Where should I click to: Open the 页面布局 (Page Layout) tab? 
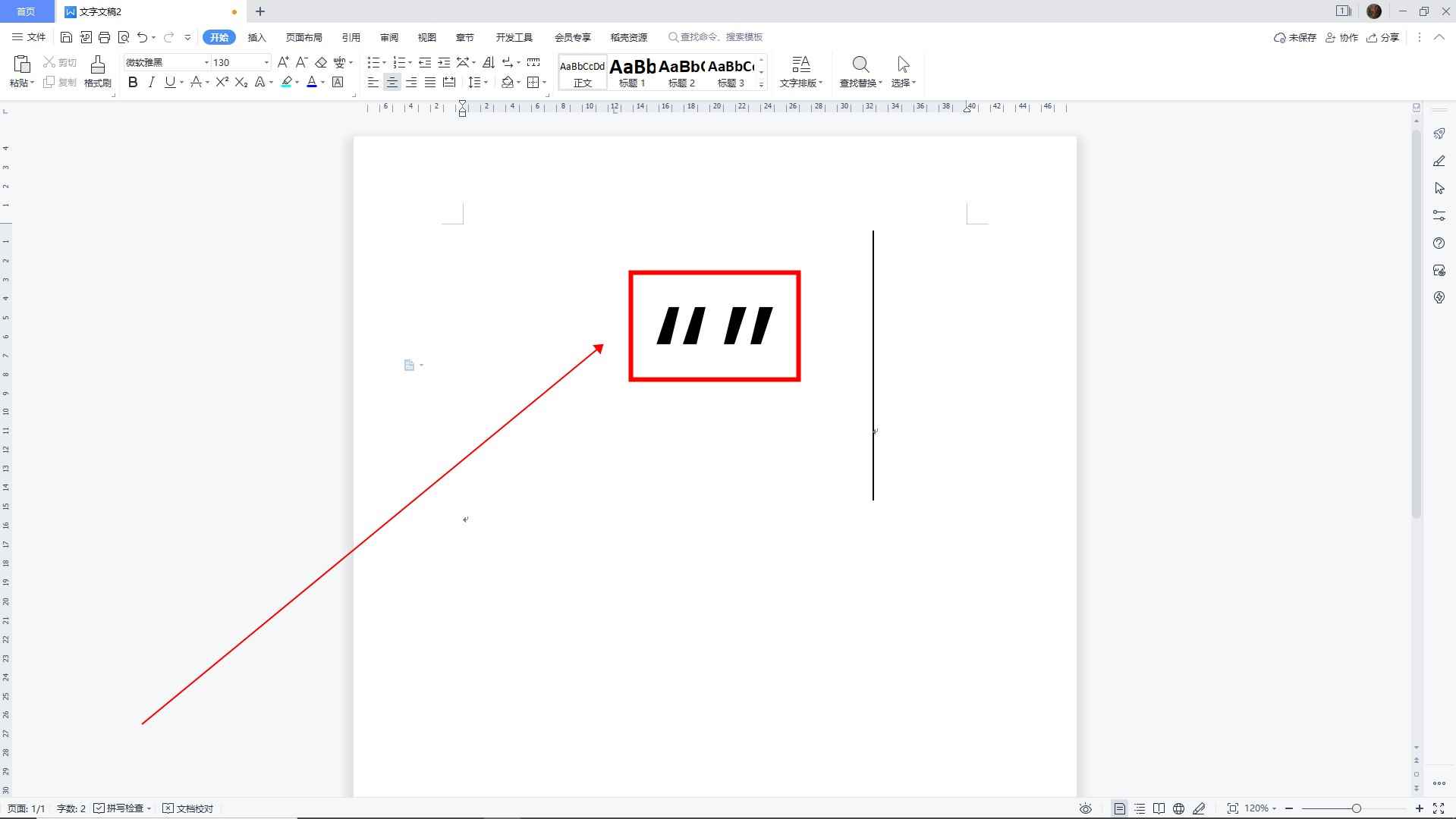click(303, 37)
